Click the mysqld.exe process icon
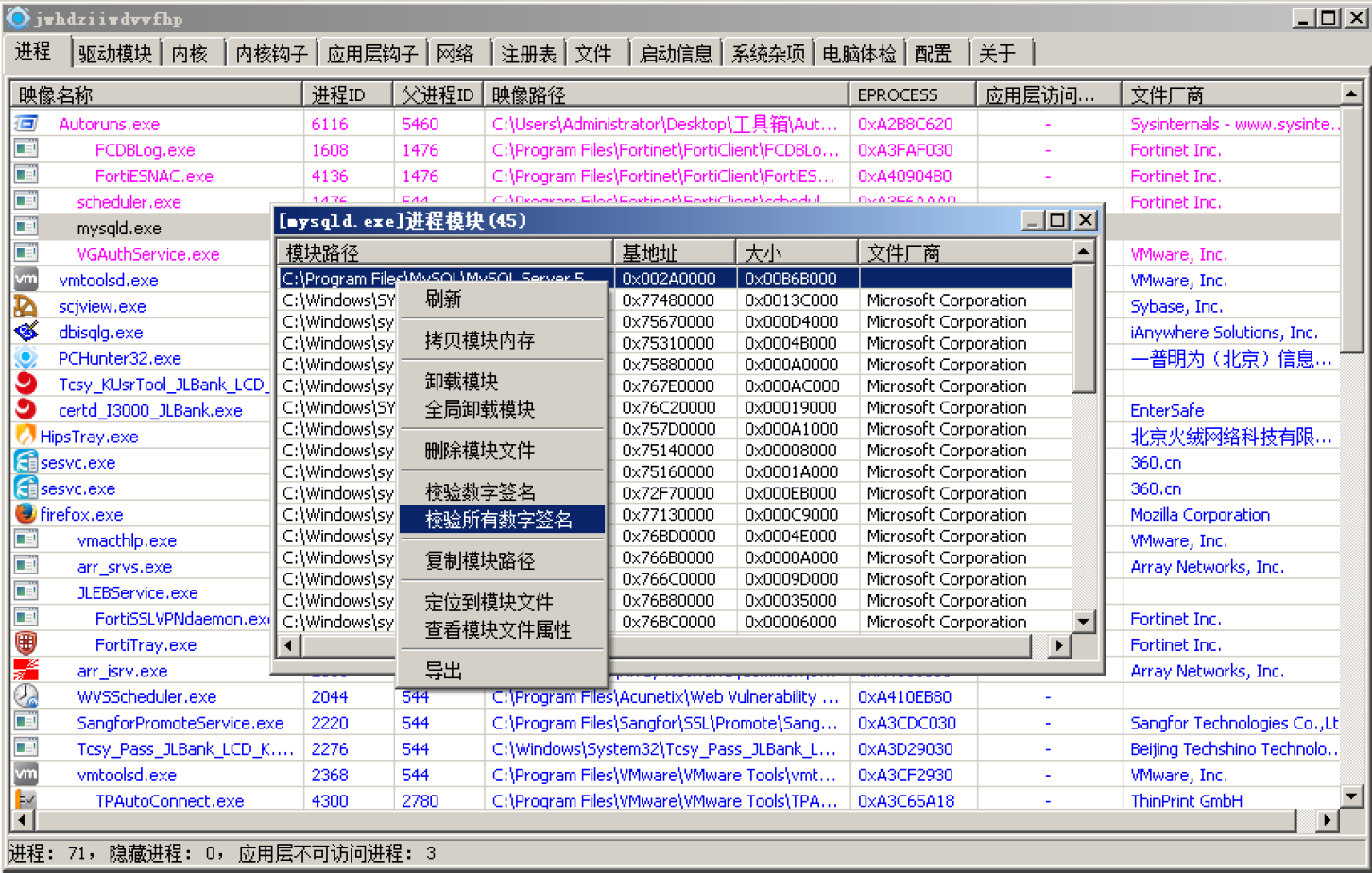Screen dimensions: 1372x873 (26, 228)
